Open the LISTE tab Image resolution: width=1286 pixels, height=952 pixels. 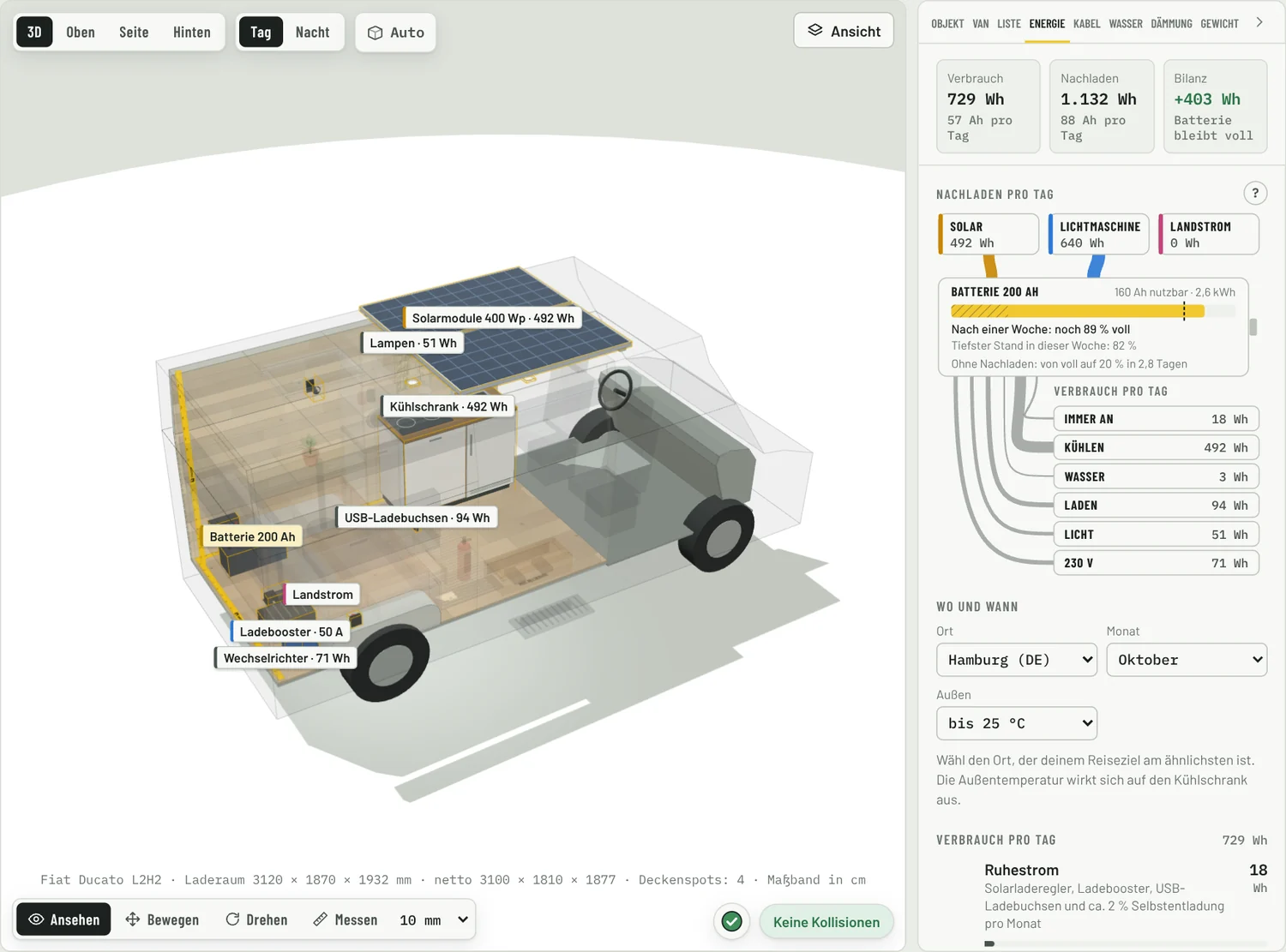(1009, 24)
